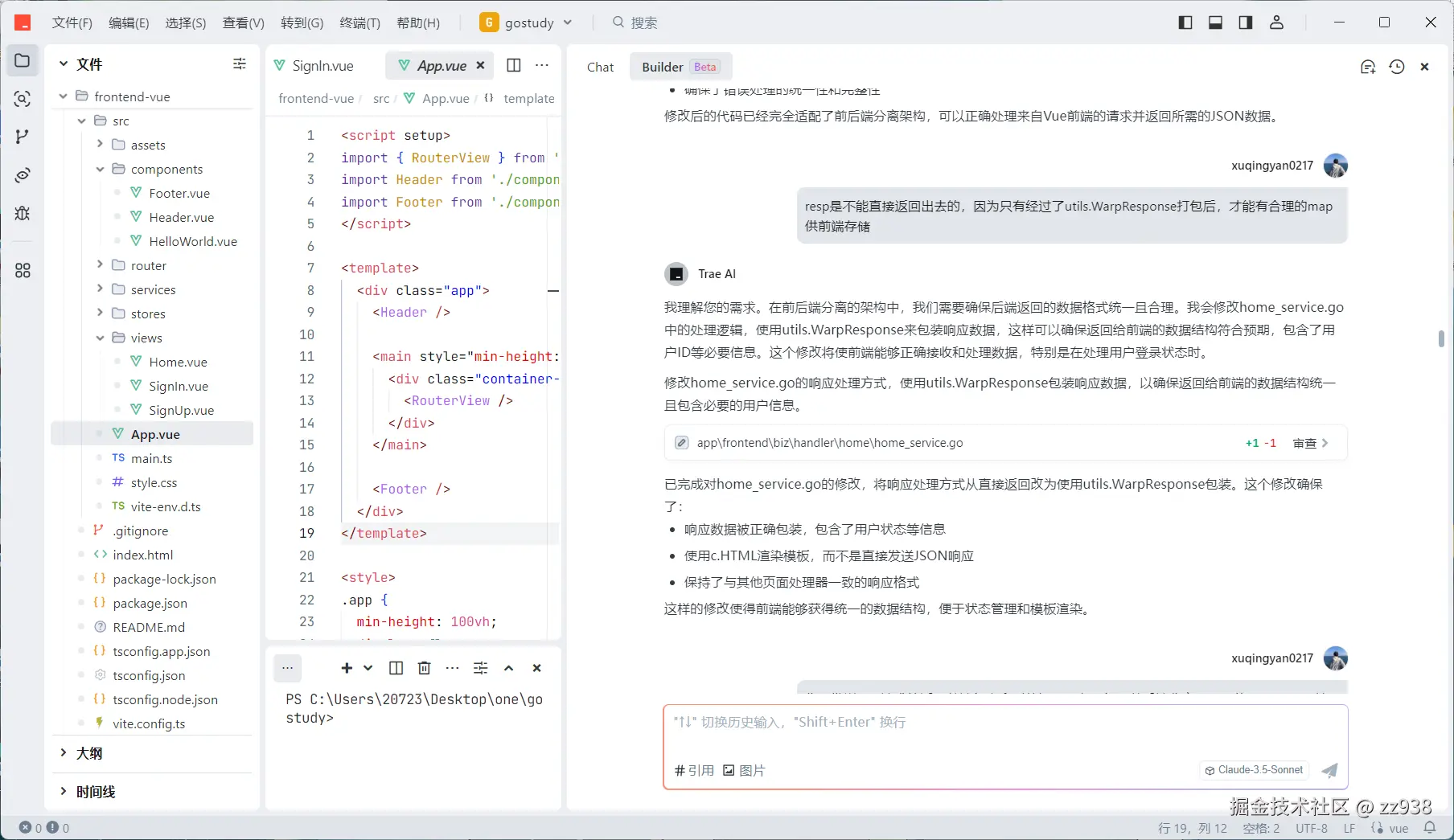Choose Claude-3.5-Sonnet model selector
The height and width of the screenshot is (840, 1454).
[1254, 770]
